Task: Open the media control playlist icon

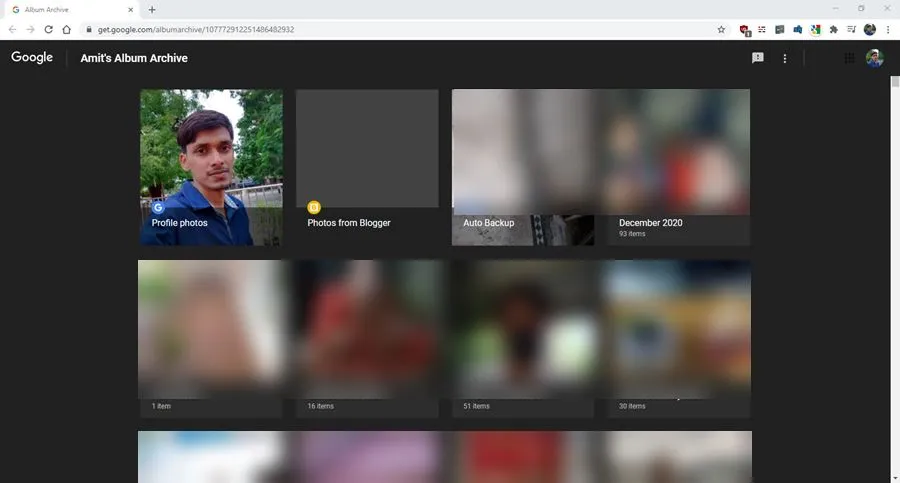Action: coord(851,29)
